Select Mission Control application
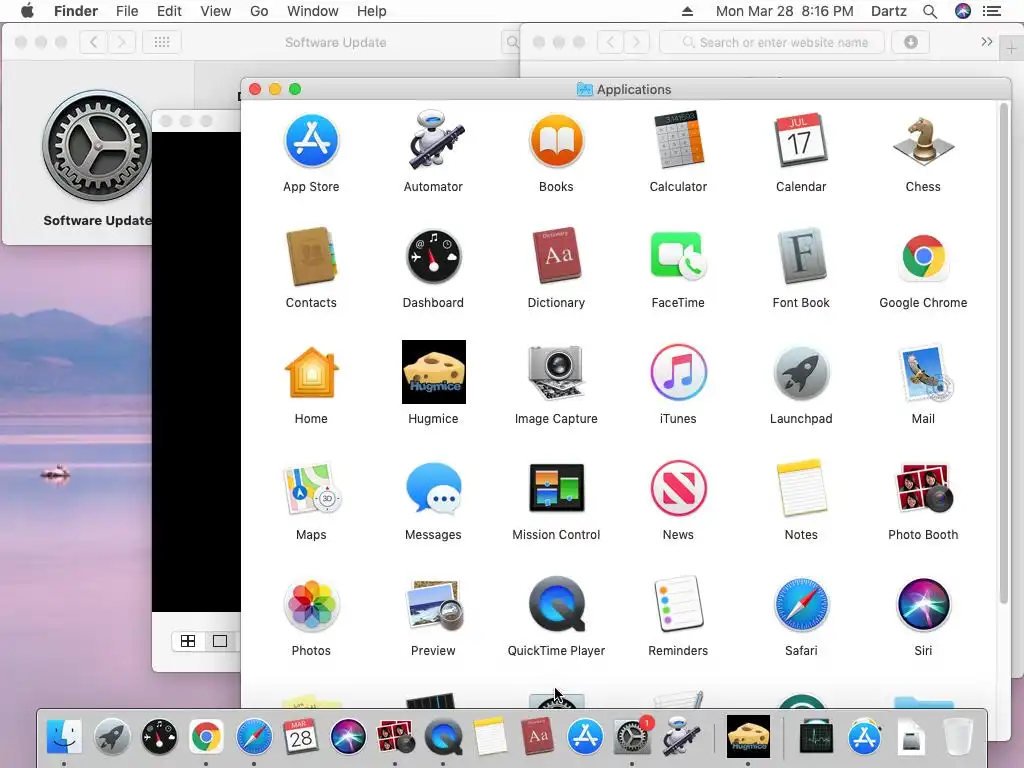The image size is (1024, 768). click(556, 488)
